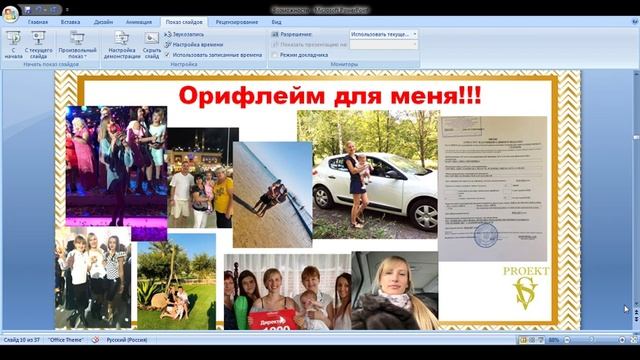Select the scanned document with stamp image
Image resolution: width=640 pixels, height=360 pixels.
[x=493, y=189]
